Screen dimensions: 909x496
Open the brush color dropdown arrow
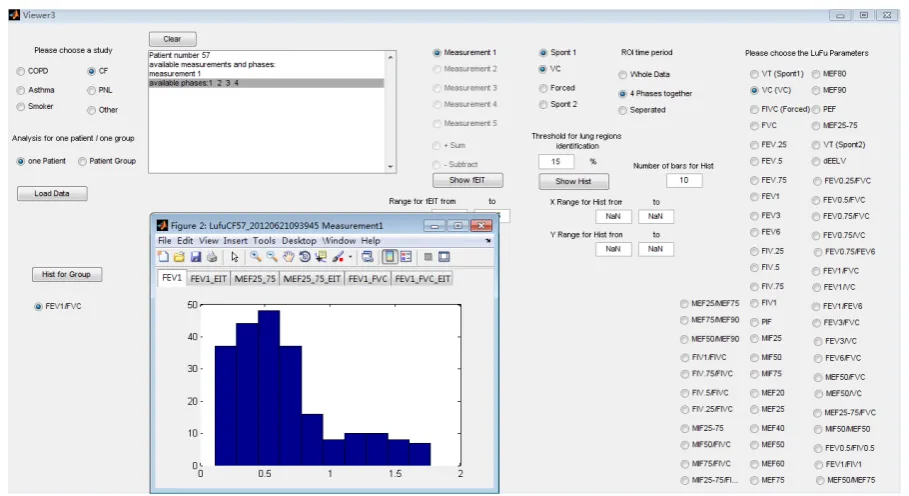coord(350,257)
